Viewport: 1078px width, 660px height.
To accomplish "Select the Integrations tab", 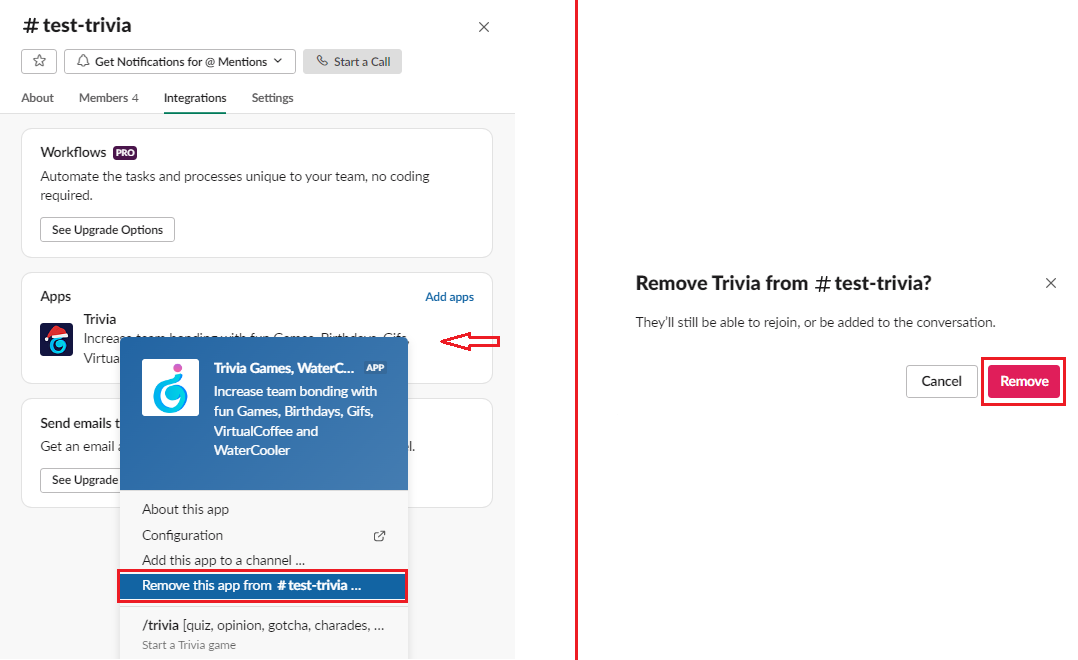I will [x=195, y=98].
